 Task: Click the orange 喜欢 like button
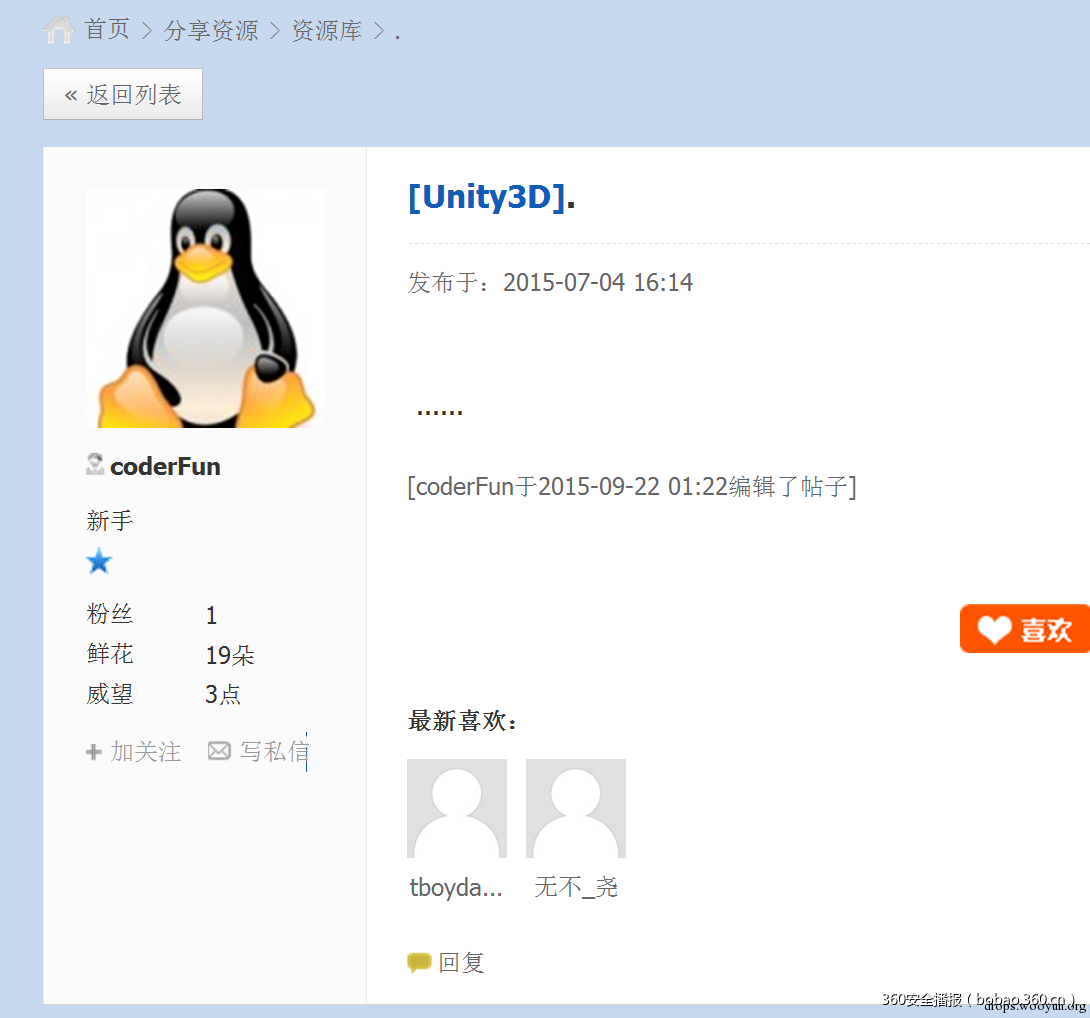point(1025,629)
